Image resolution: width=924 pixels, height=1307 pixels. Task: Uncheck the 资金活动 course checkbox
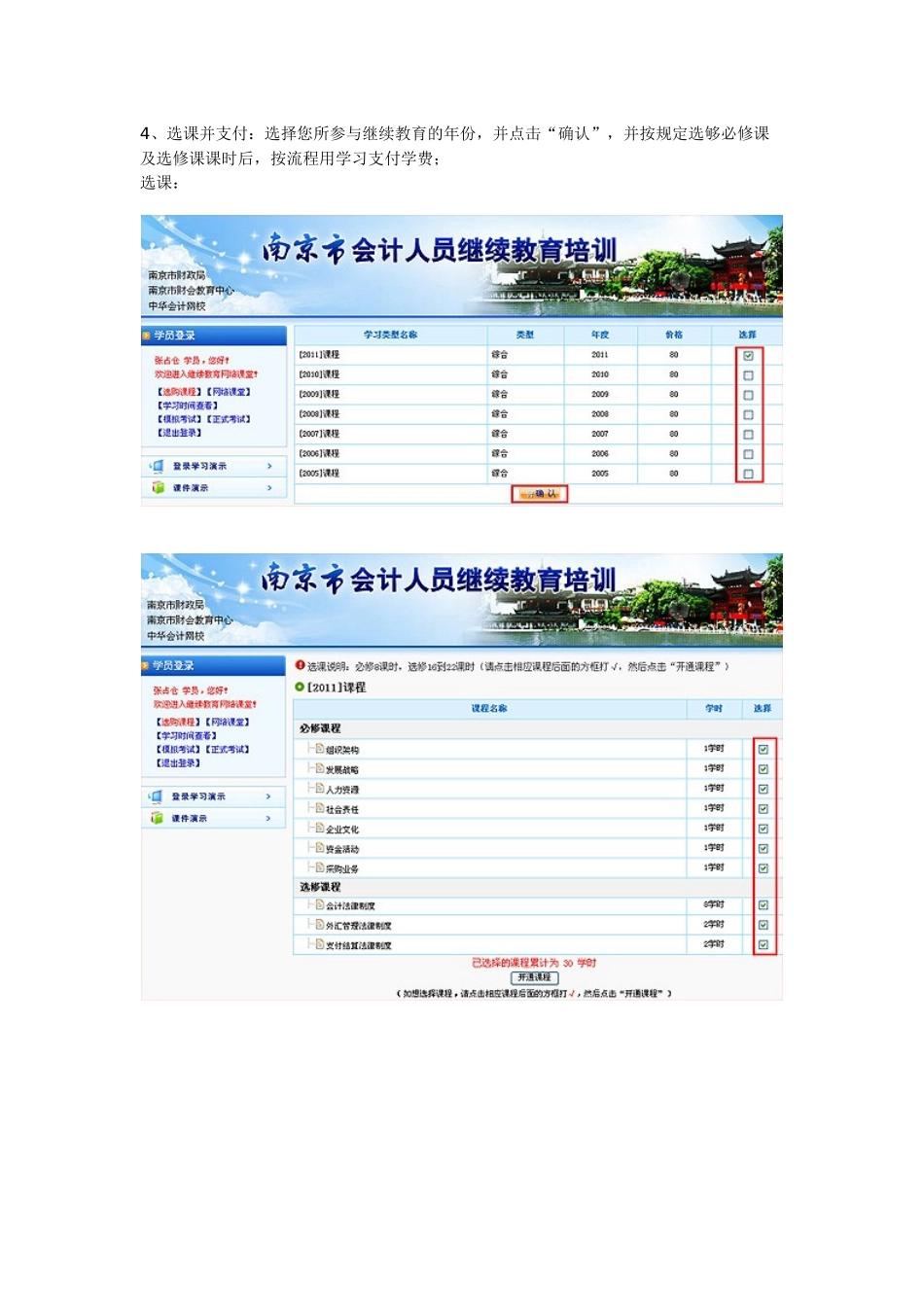[764, 848]
